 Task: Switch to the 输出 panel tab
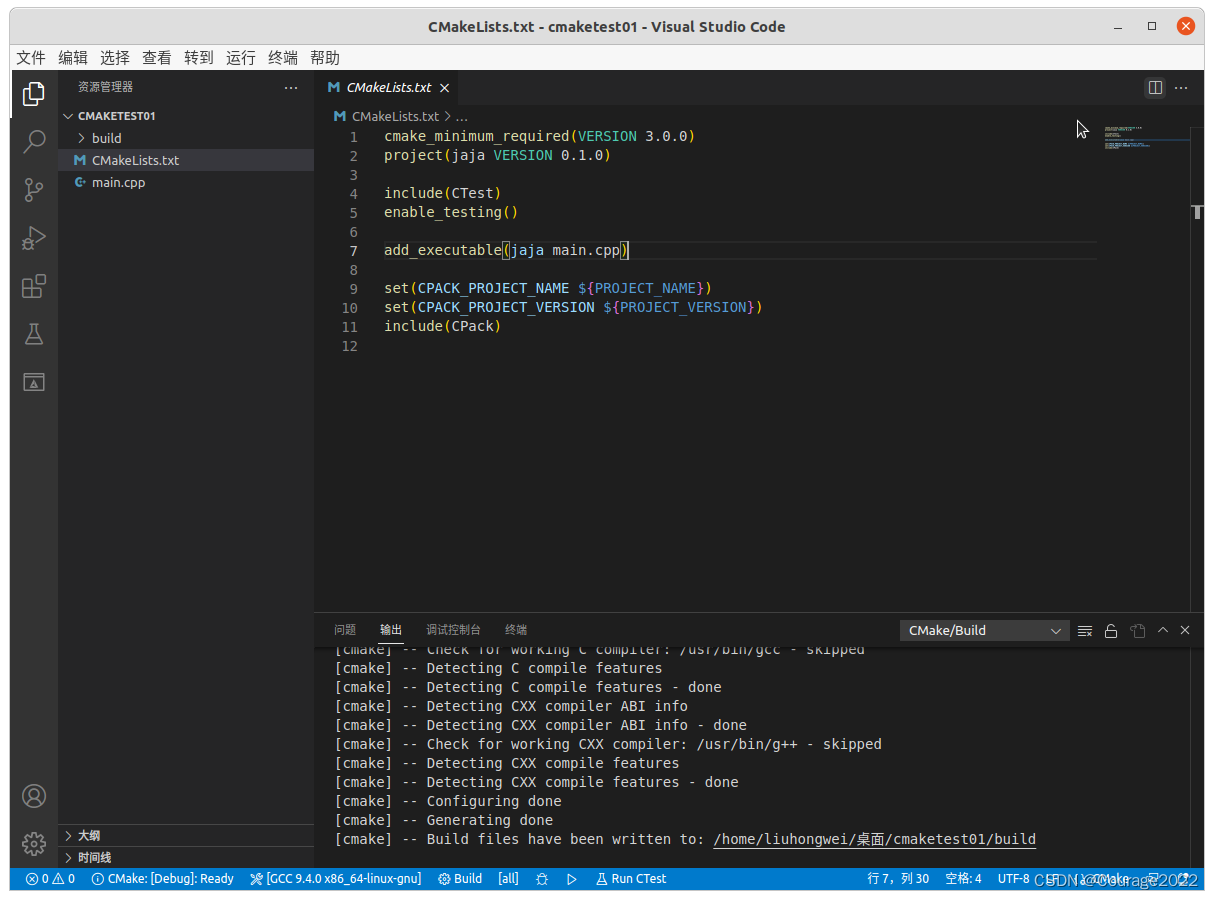pos(391,630)
